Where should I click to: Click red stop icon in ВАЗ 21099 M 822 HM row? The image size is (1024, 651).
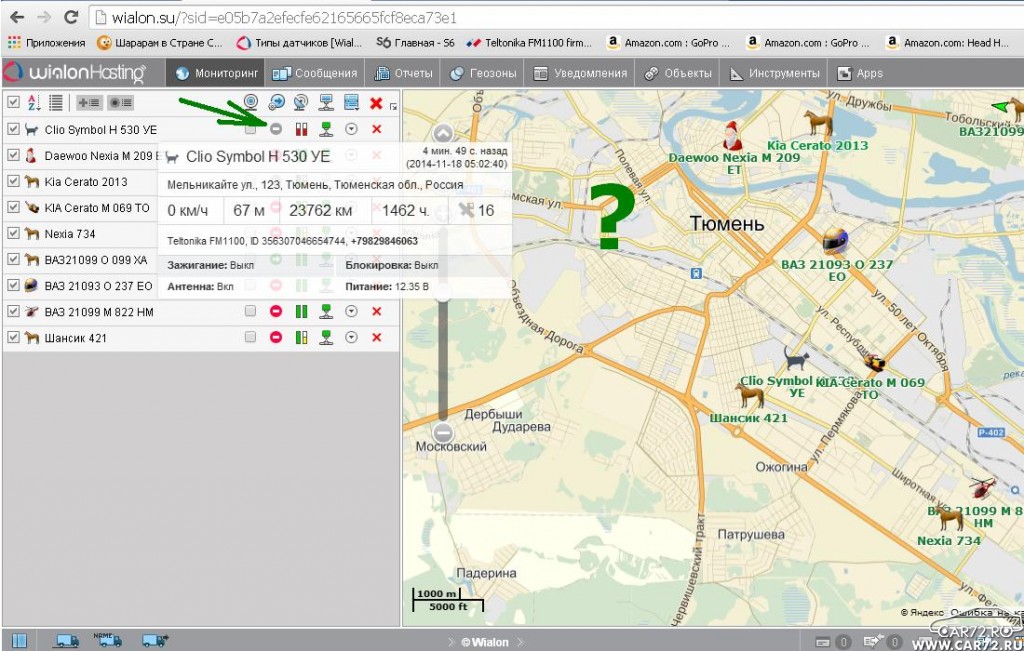(276, 311)
